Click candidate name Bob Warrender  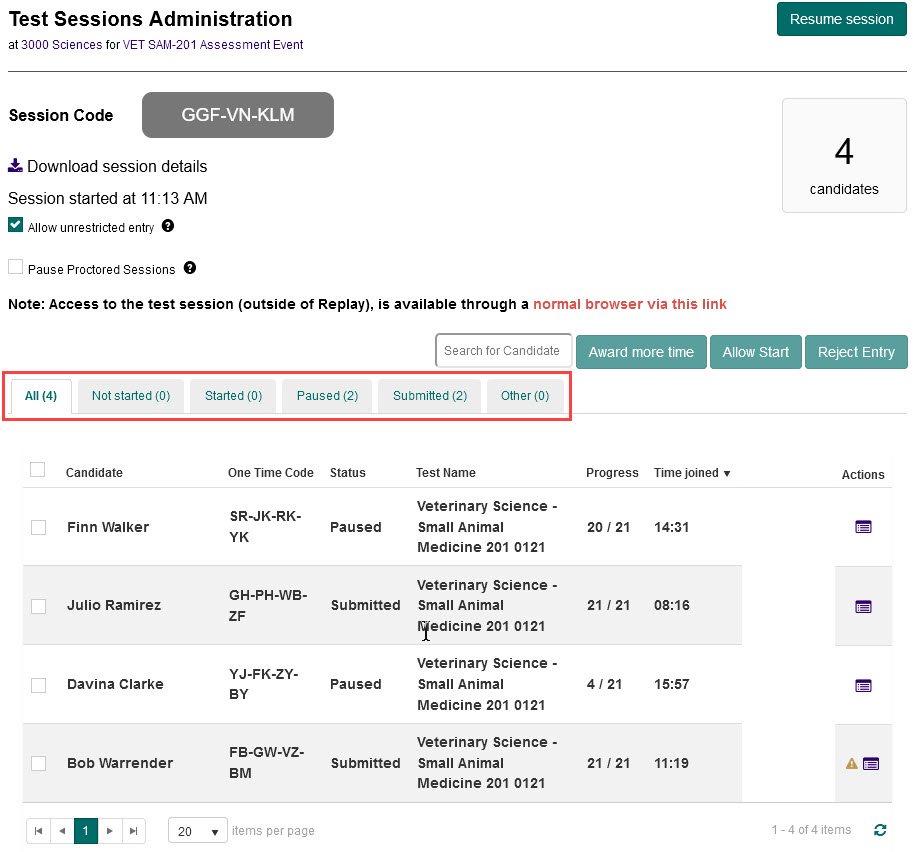[x=120, y=763]
